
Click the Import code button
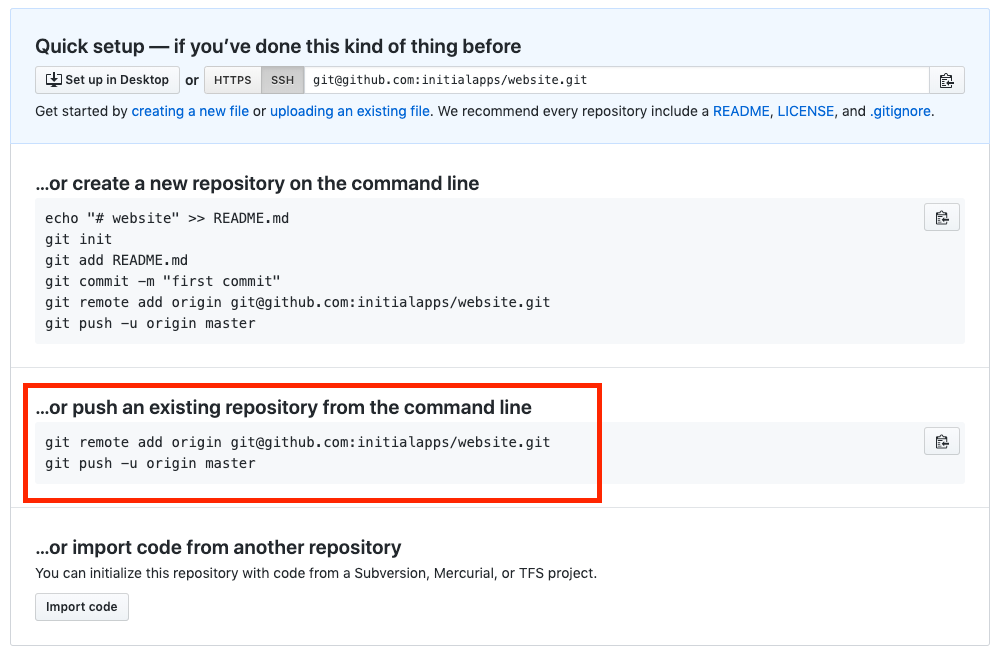point(82,607)
